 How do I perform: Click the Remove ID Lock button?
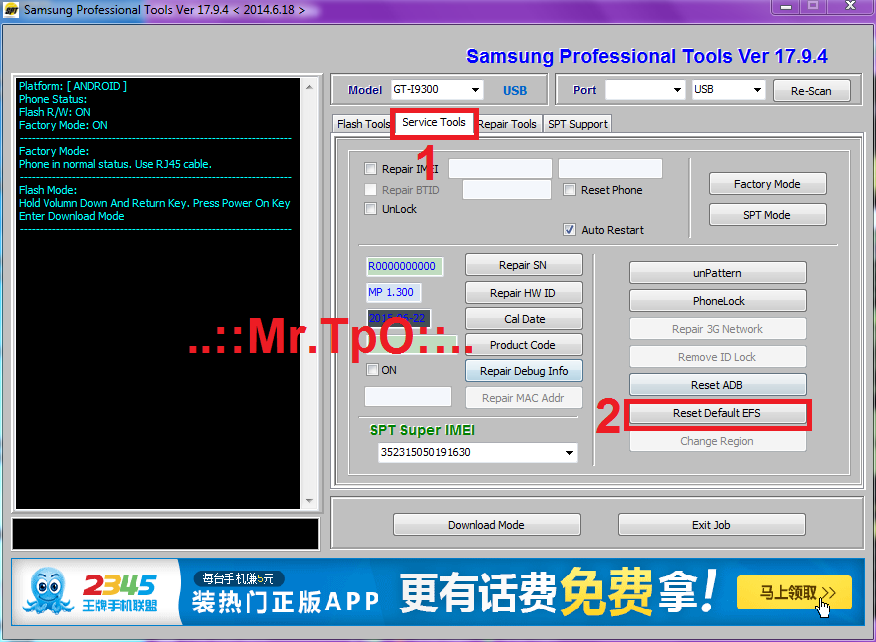click(717, 356)
